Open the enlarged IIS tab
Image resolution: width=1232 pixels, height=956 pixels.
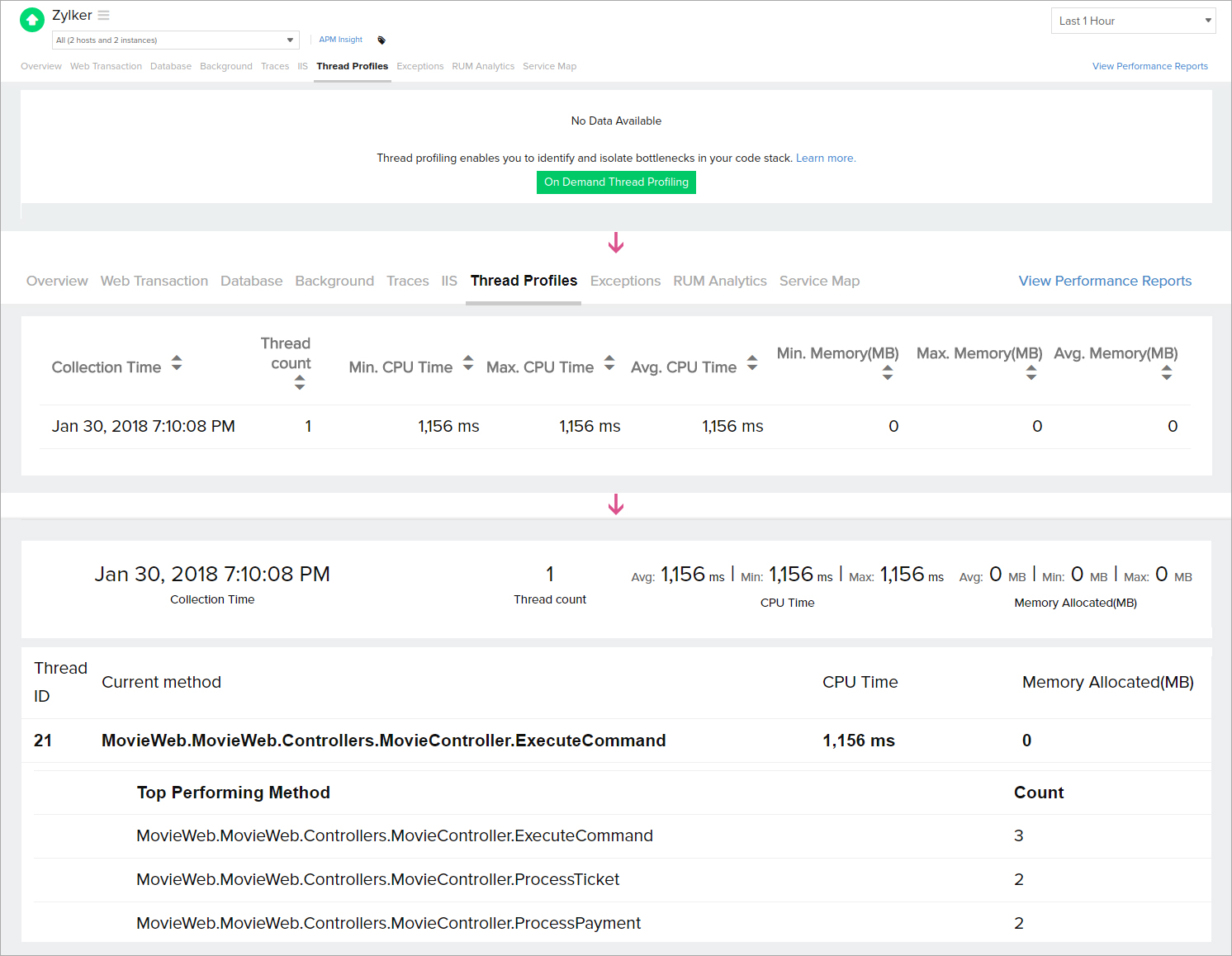point(449,281)
